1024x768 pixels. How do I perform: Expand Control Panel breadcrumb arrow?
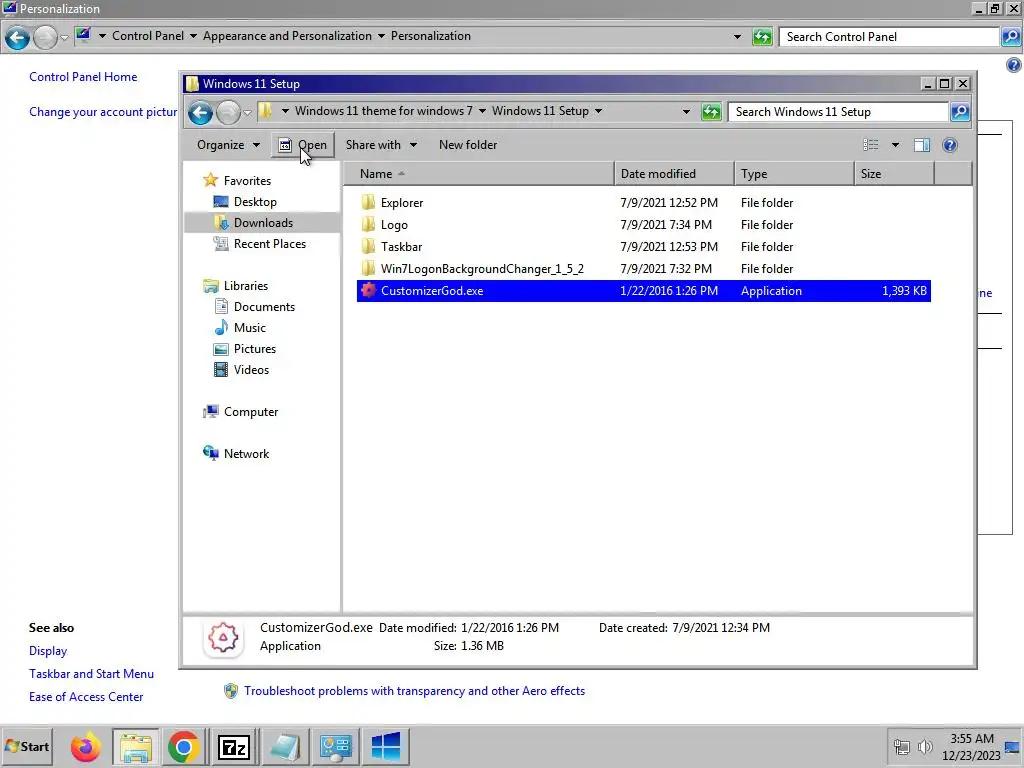coord(193,36)
